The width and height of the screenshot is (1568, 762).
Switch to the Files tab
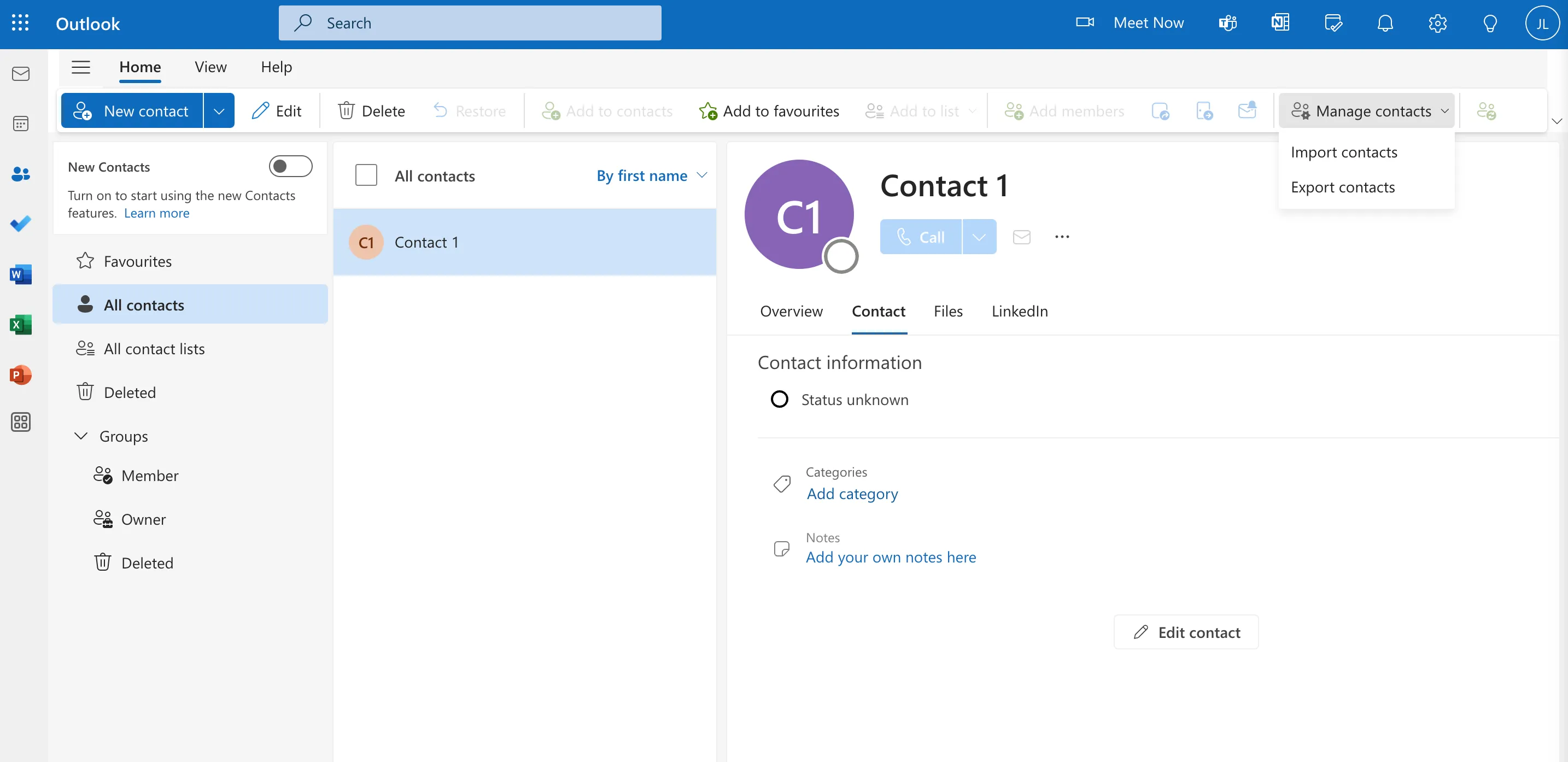(947, 311)
